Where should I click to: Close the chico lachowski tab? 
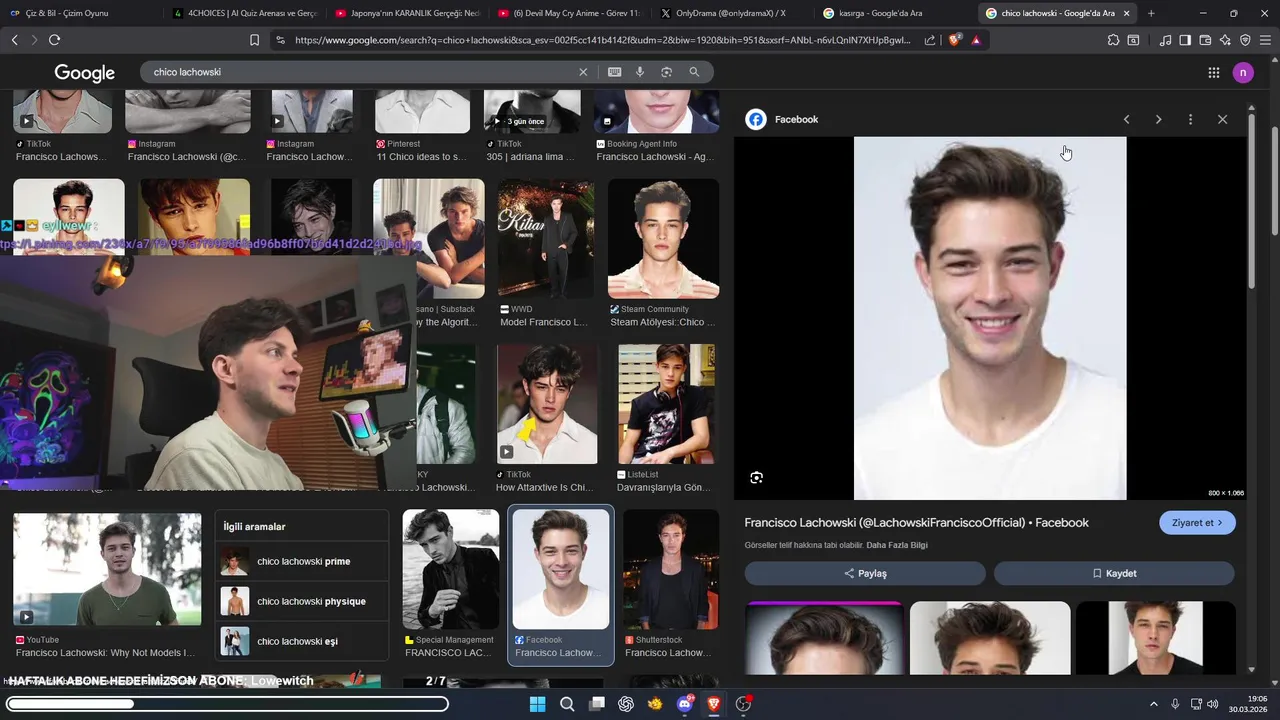tap(1127, 13)
